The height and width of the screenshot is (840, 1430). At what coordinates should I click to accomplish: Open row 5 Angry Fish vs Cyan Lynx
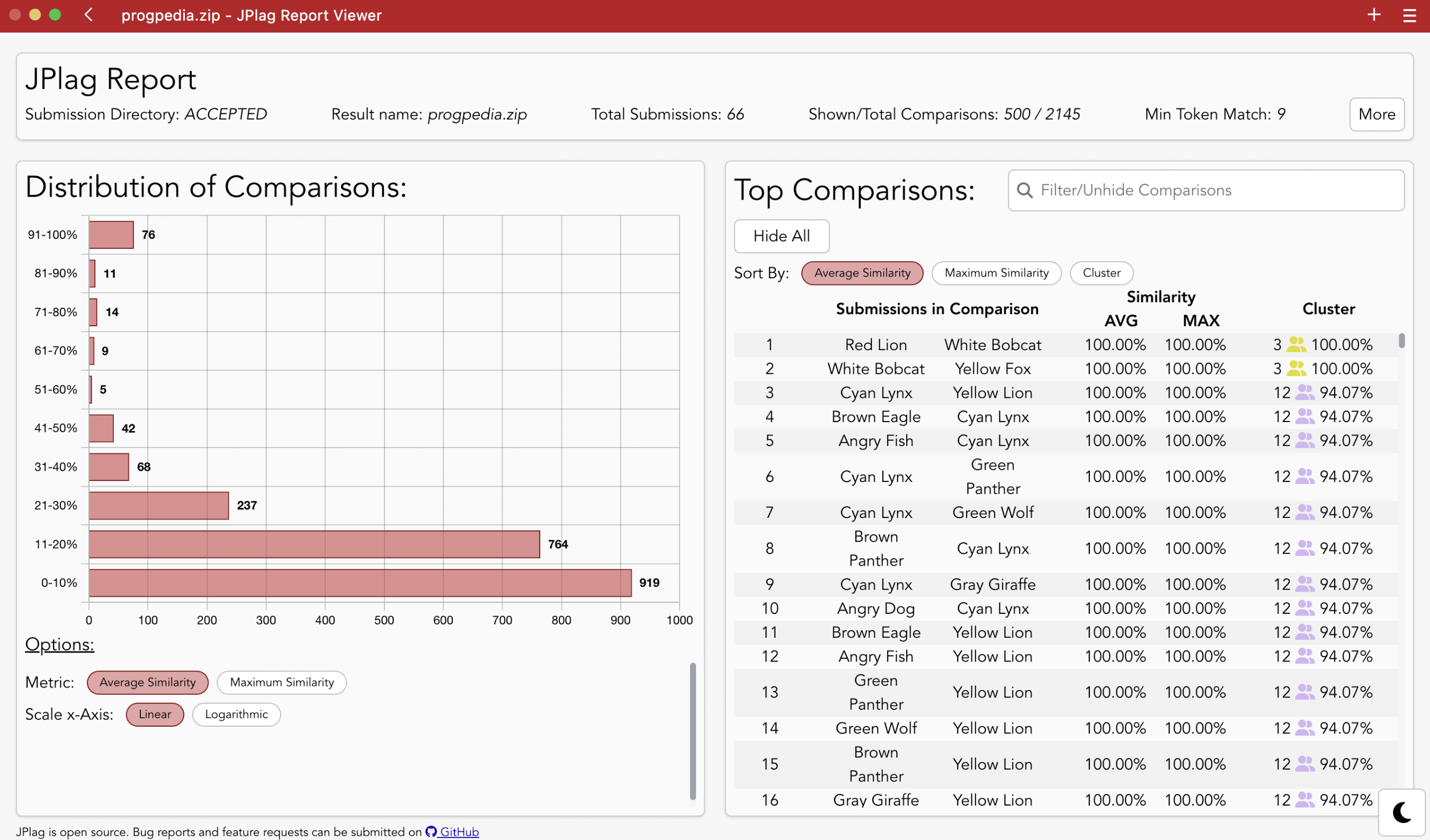coord(1066,441)
